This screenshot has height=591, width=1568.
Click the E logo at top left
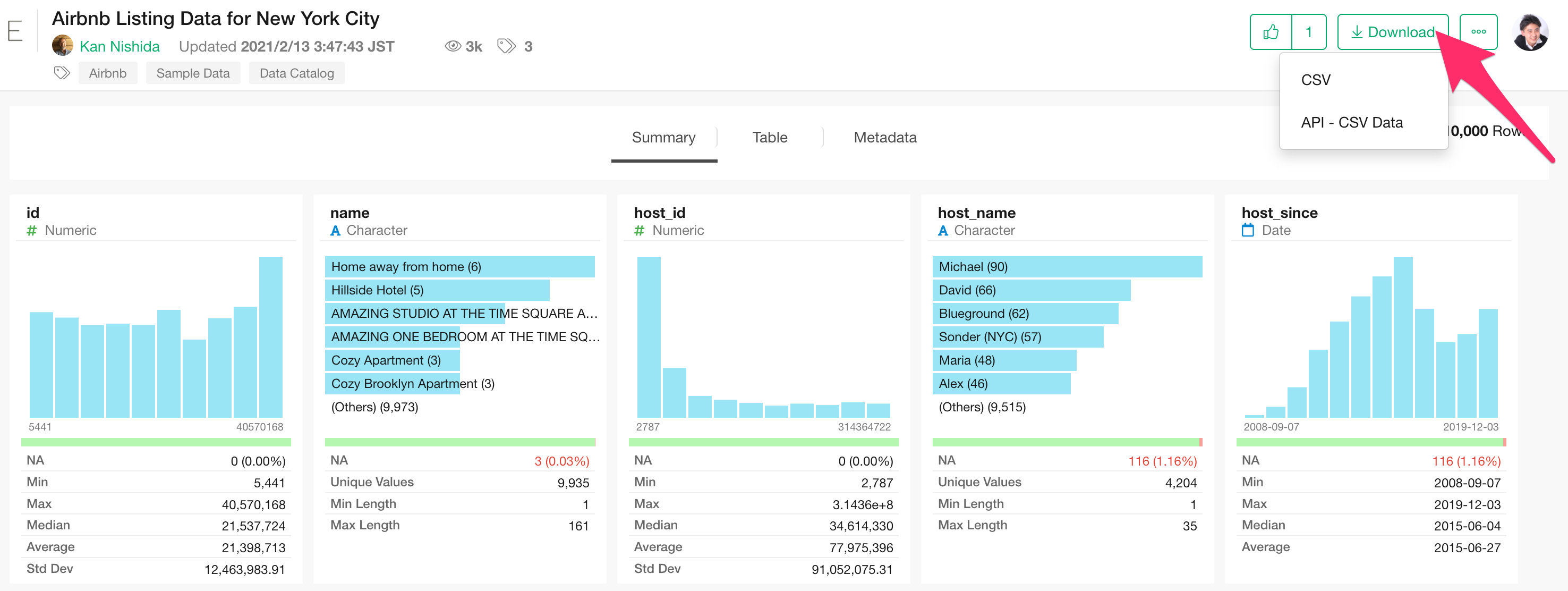click(x=15, y=30)
